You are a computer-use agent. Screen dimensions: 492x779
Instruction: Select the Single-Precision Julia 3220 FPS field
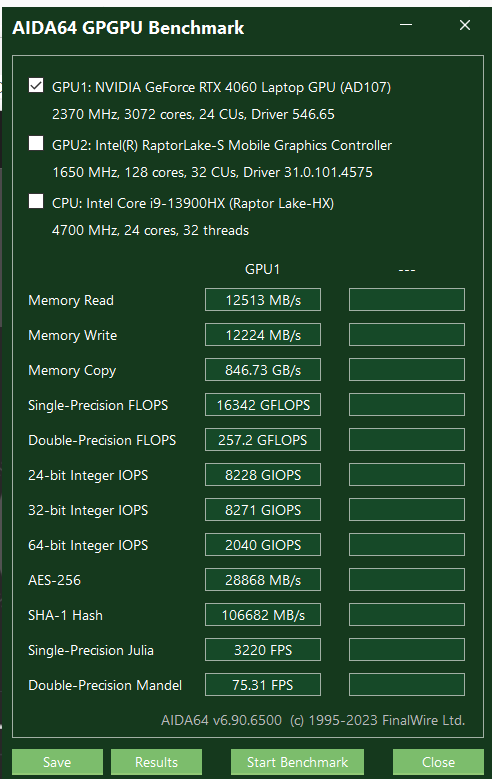[263, 650]
